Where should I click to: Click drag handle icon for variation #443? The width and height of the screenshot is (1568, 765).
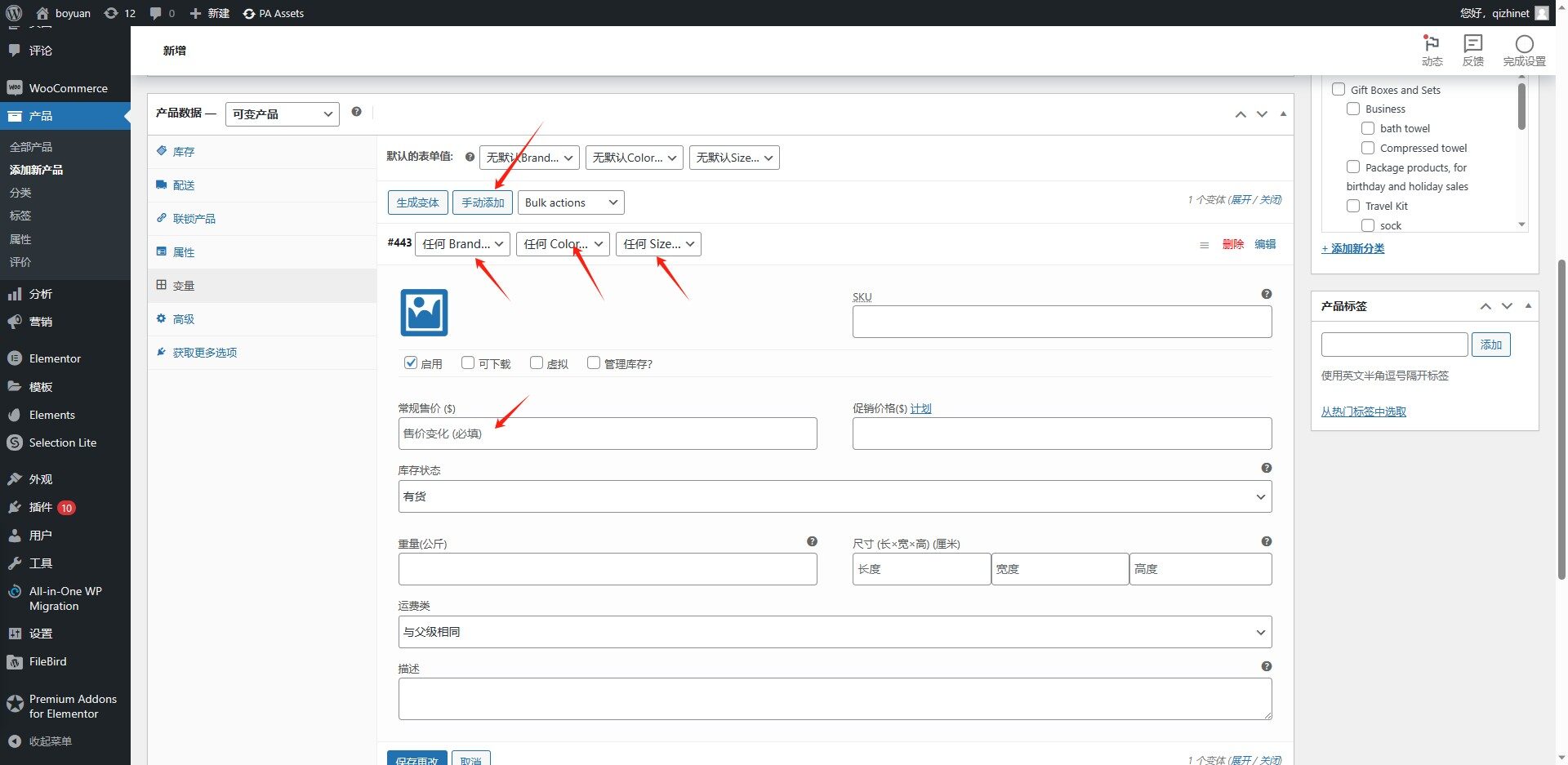pyautogui.click(x=1204, y=245)
